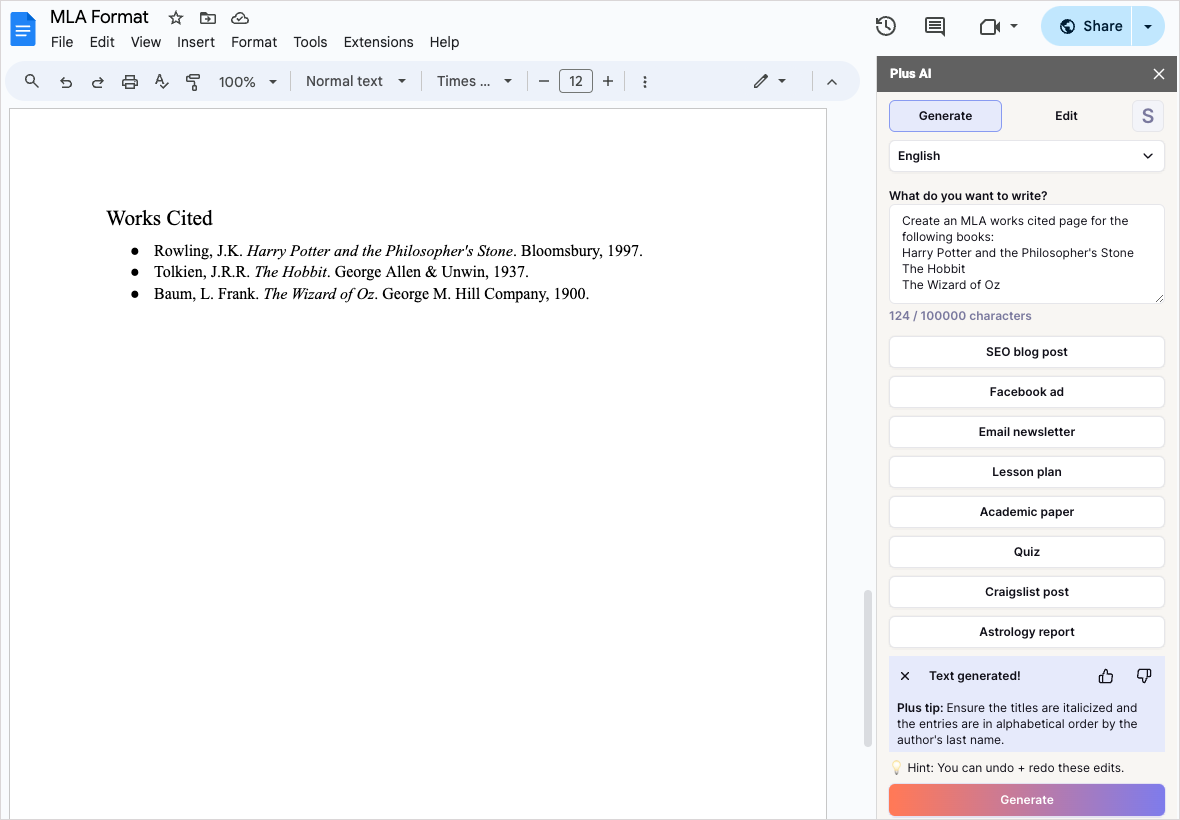This screenshot has width=1180, height=820.
Task: Open the Extensions menu
Action: [378, 42]
